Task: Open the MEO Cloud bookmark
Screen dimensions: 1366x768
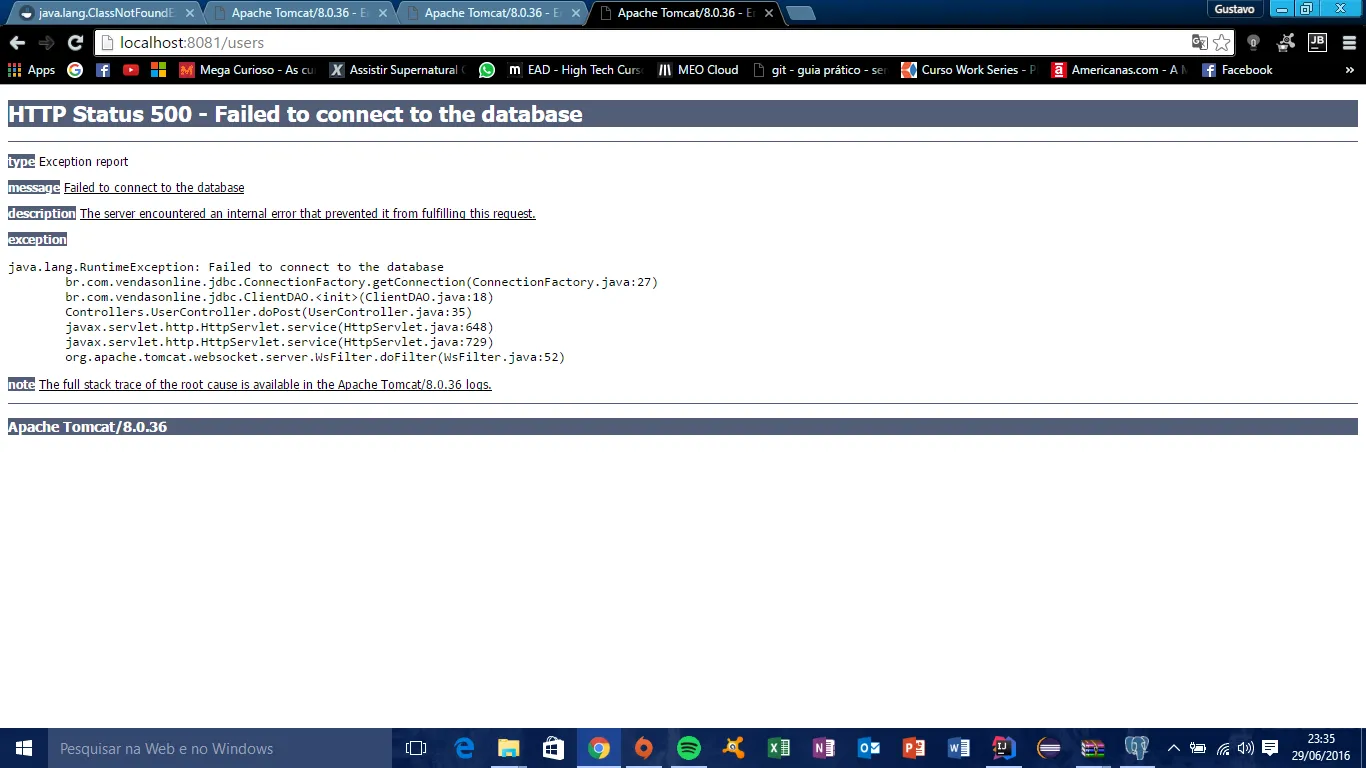Action: click(x=698, y=70)
